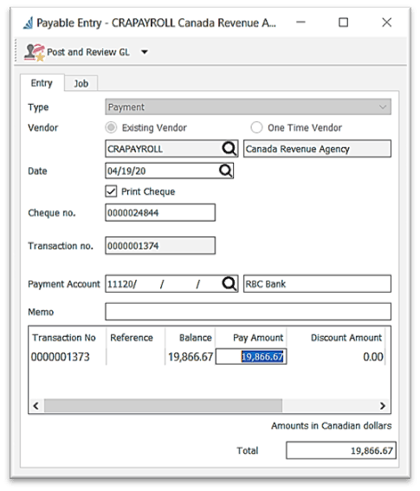Select the Entry tab
Viewport: 420px width, 491px height.
click(x=42, y=83)
